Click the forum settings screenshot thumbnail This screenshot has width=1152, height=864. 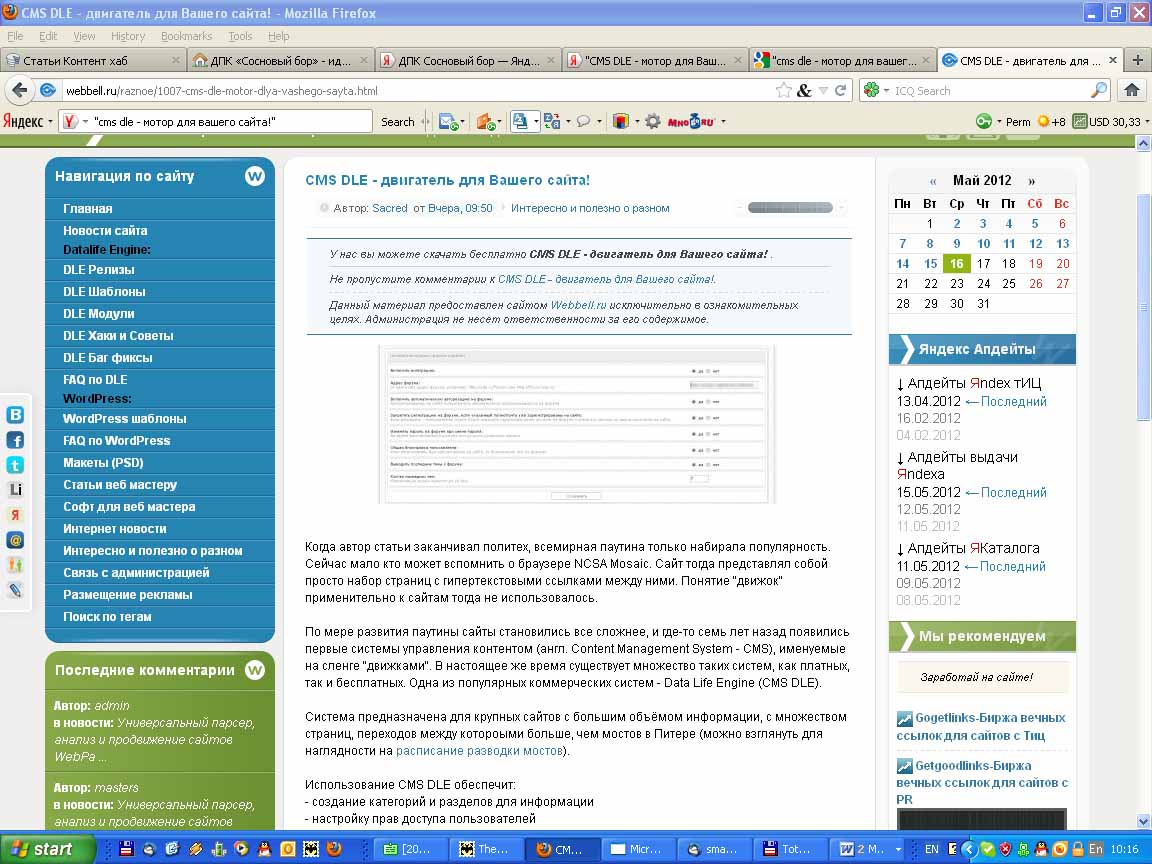point(576,424)
